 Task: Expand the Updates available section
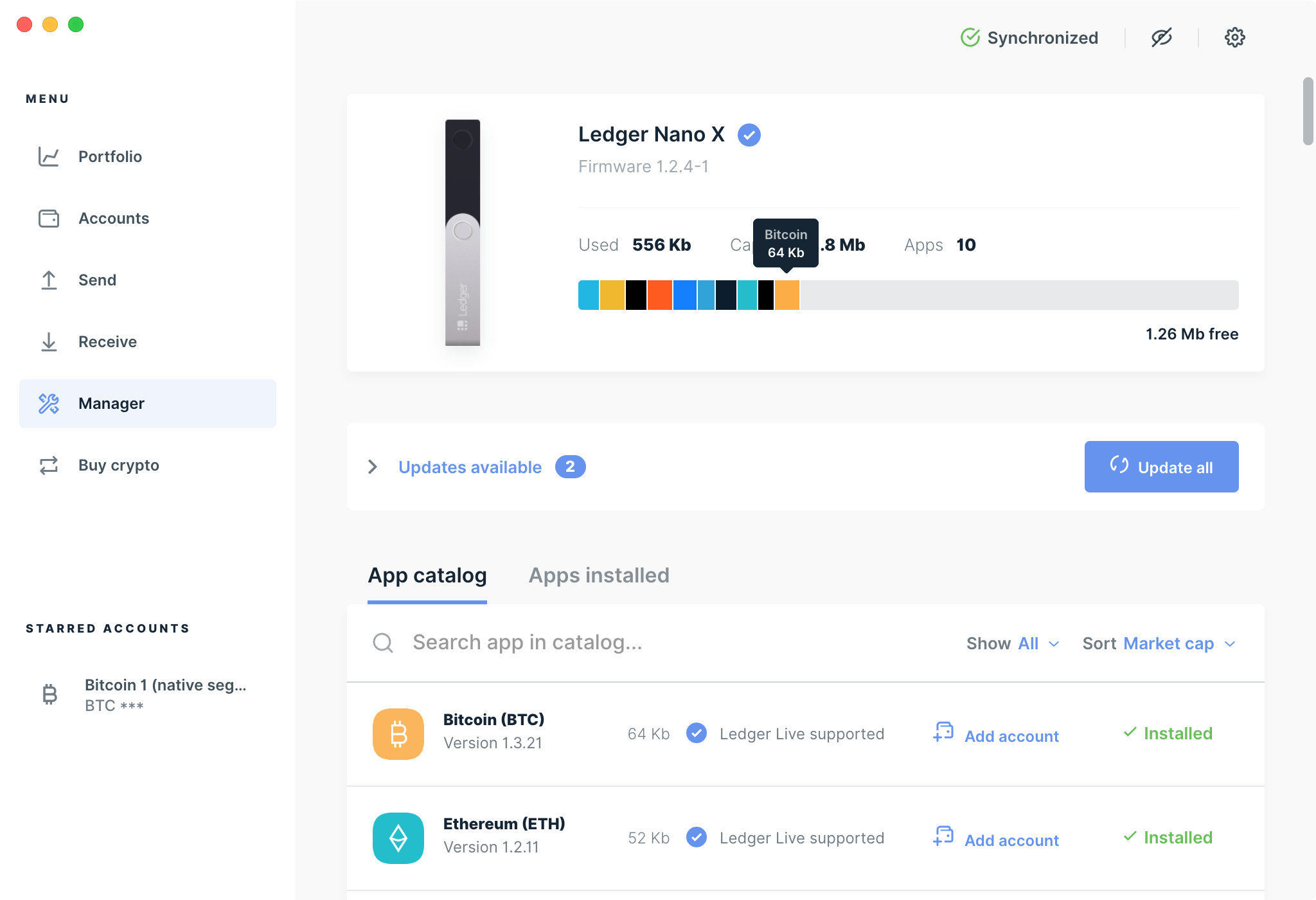coord(373,467)
